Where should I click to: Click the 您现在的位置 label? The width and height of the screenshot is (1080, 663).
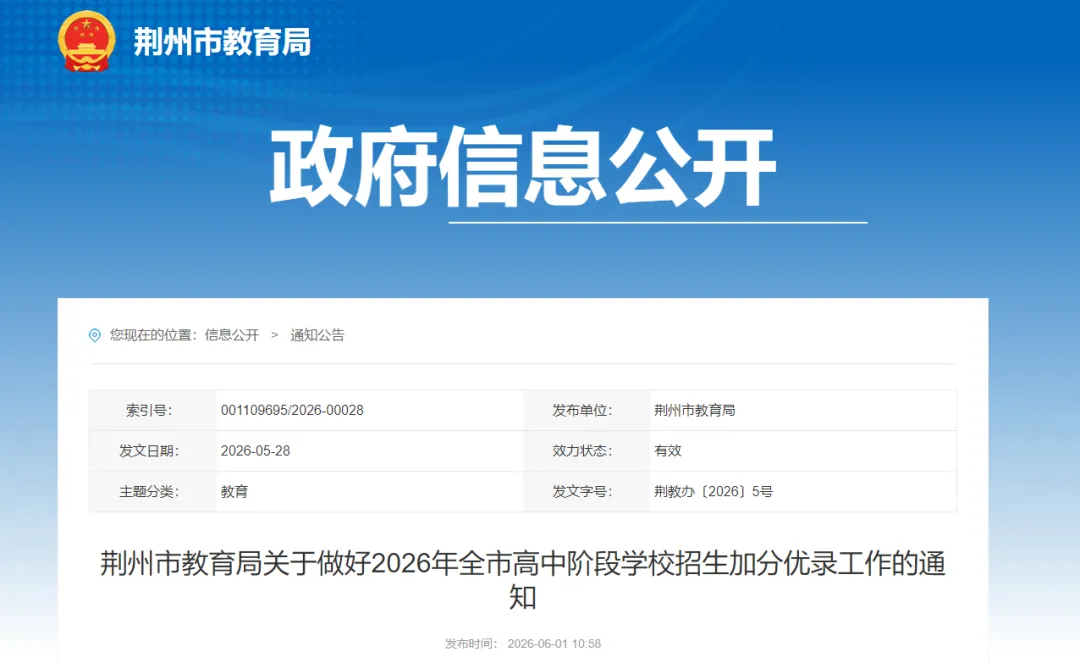(153, 335)
